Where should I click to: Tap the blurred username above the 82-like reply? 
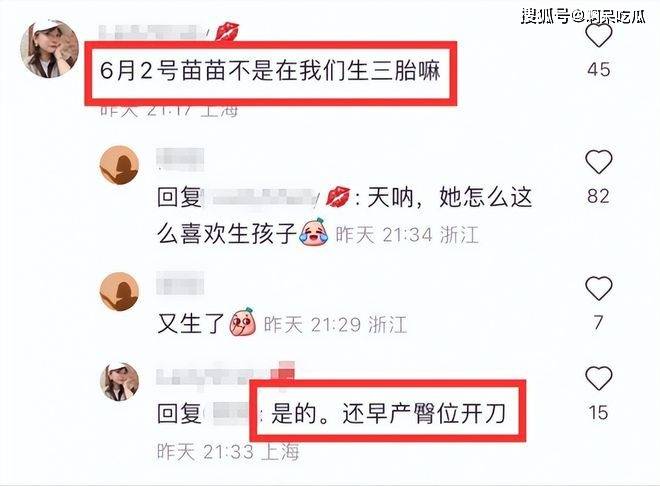click(x=180, y=159)
